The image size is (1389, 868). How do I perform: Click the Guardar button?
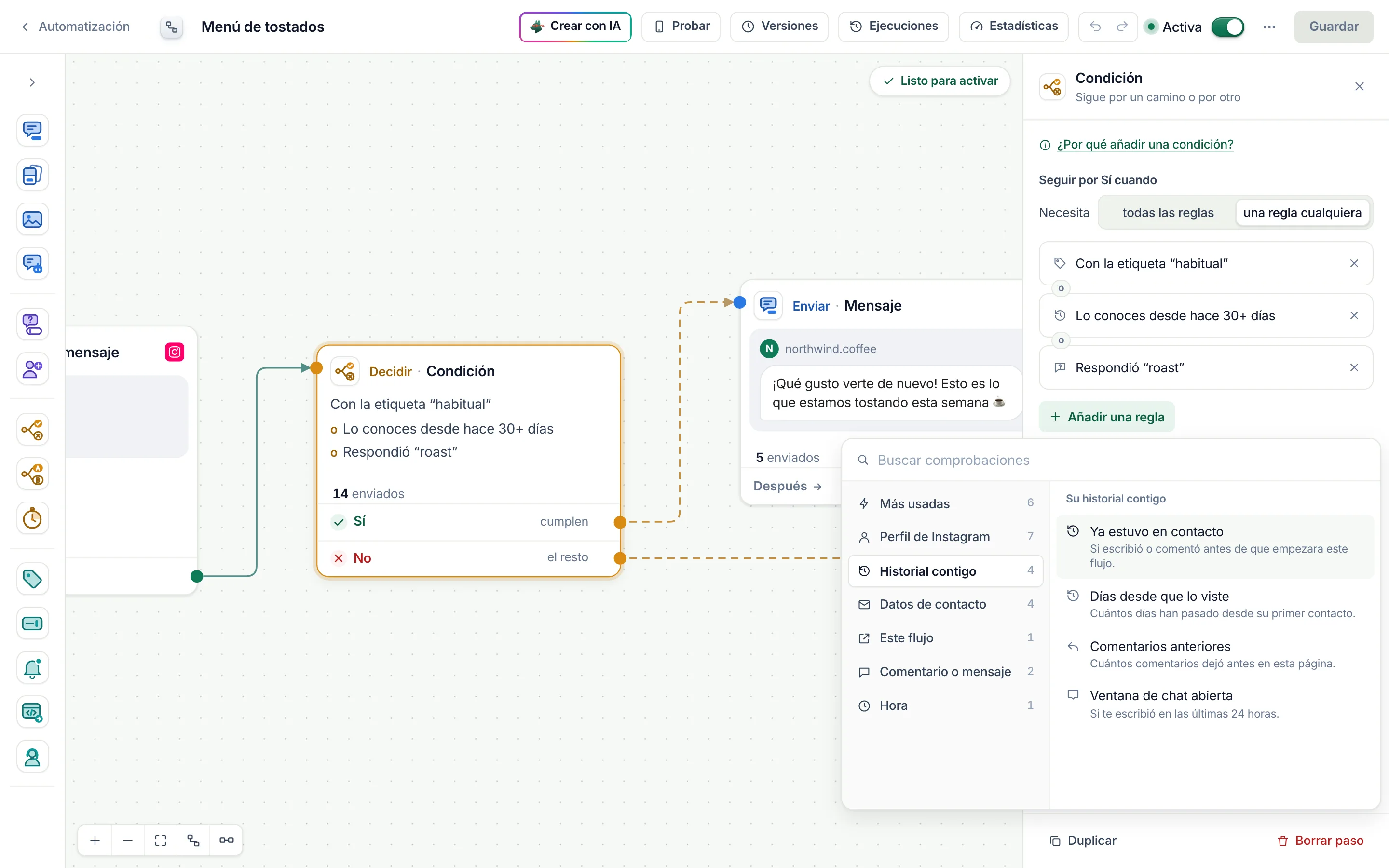[x=1334, y=27]
